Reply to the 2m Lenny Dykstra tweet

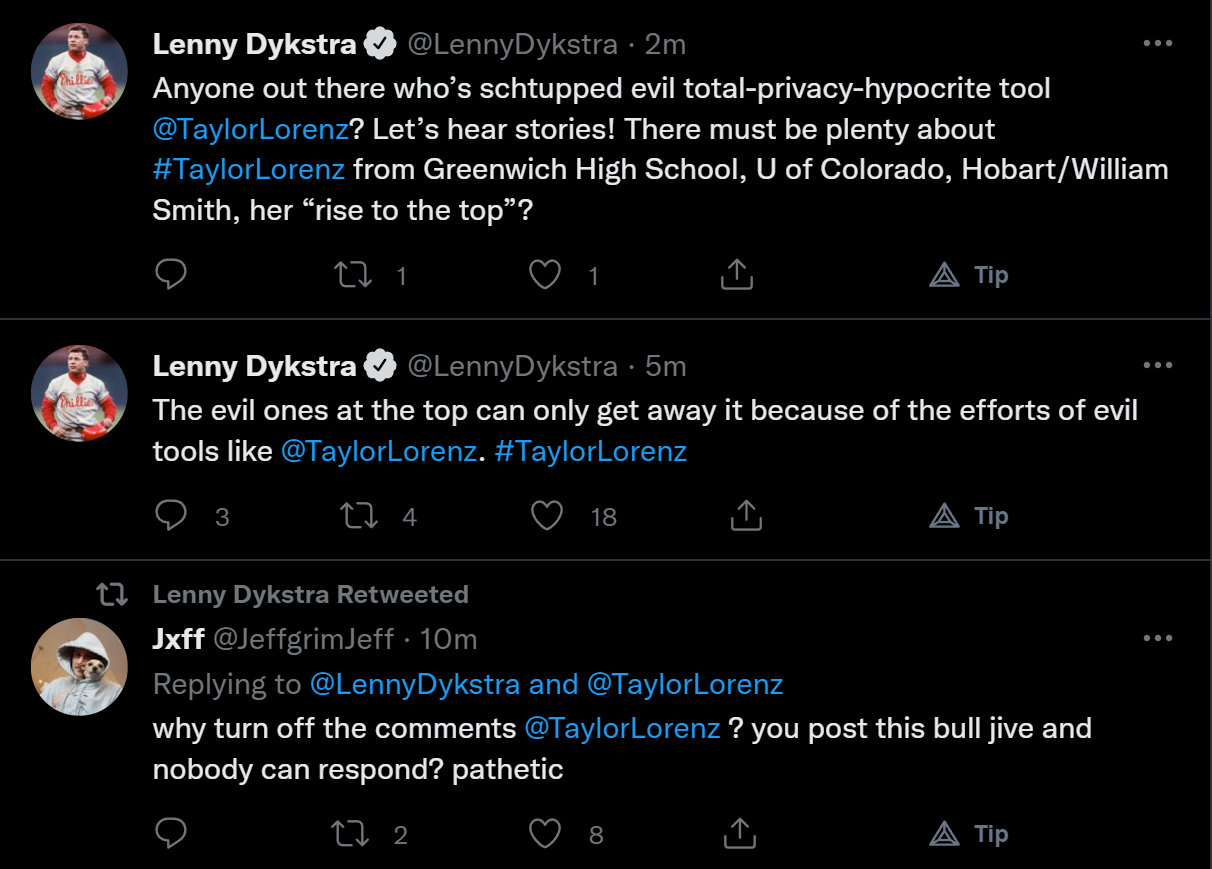pyautogui.click(x=172, y=275)
